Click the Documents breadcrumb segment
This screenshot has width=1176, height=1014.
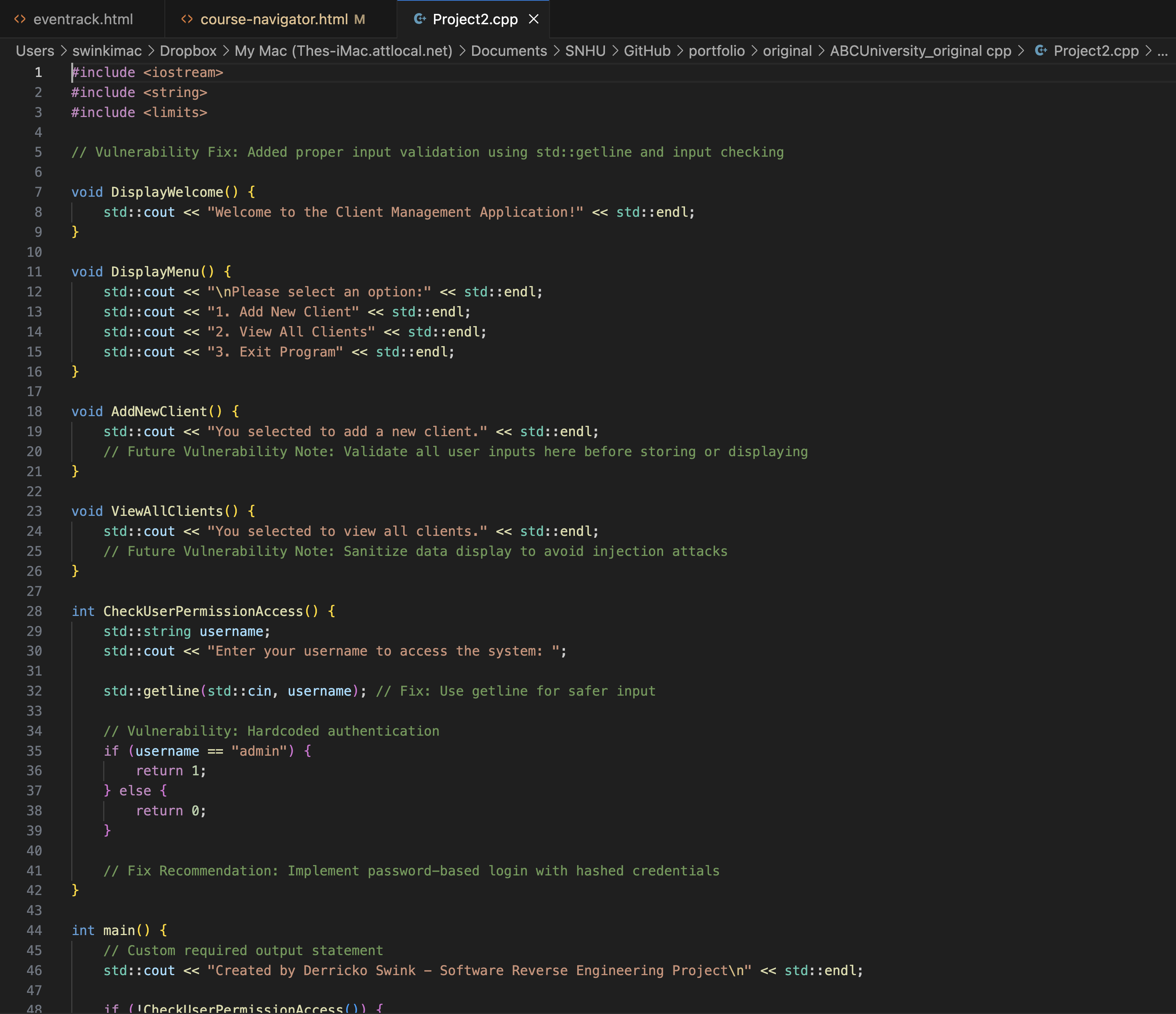(509, 51)
